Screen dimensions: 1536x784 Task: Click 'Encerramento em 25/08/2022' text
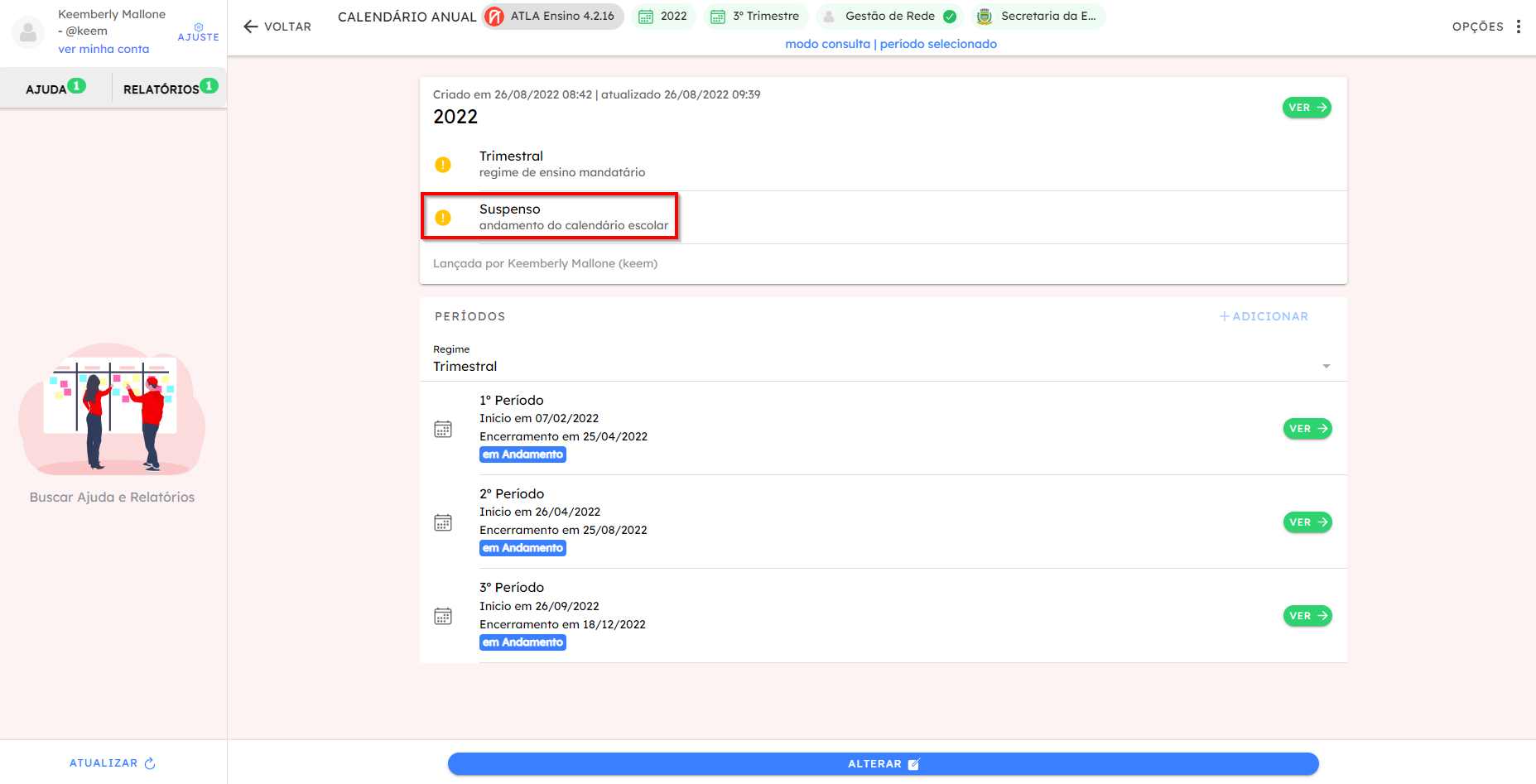563,530
